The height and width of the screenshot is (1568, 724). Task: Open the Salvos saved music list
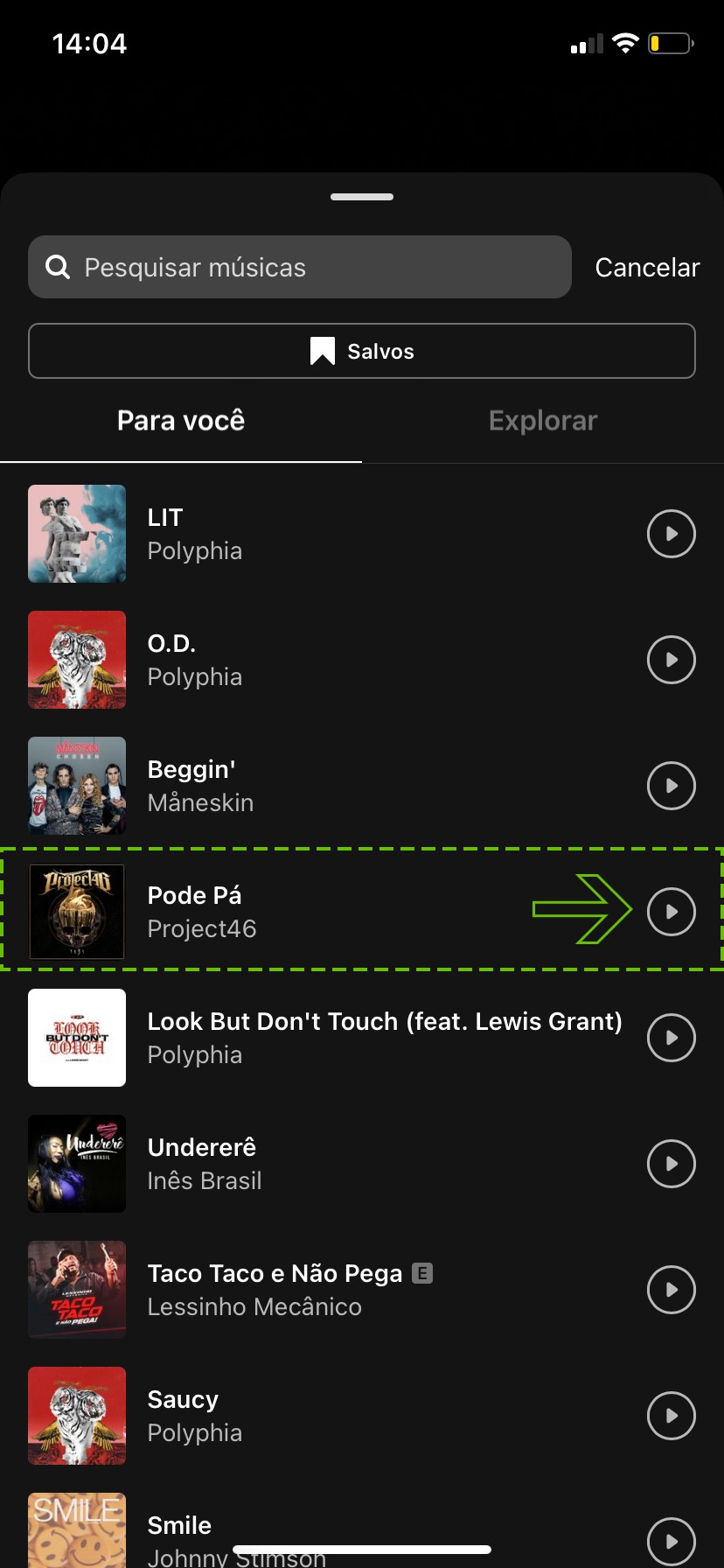tap(362, 351)
